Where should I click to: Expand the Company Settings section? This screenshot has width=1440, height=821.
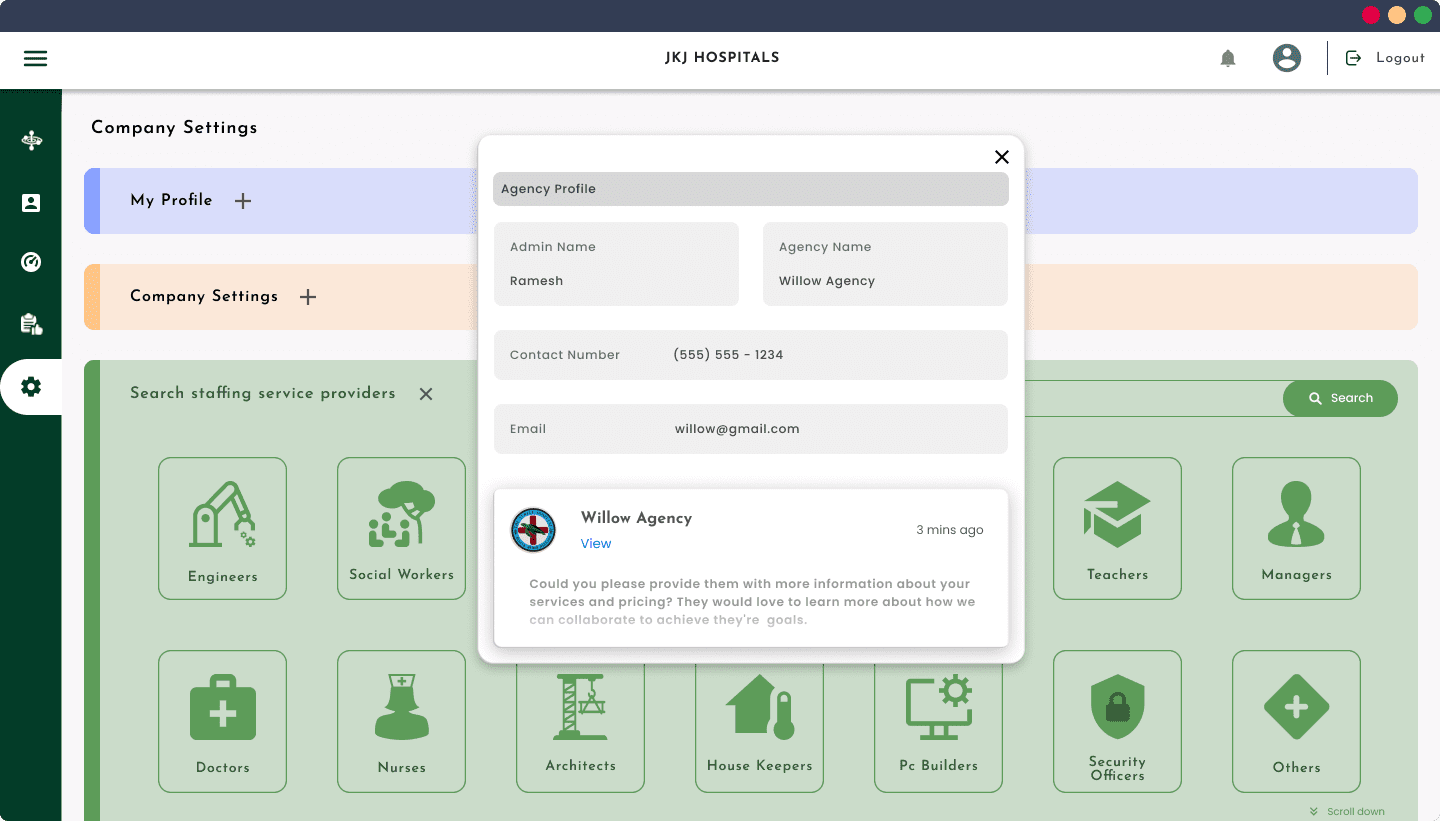[308, 297]
